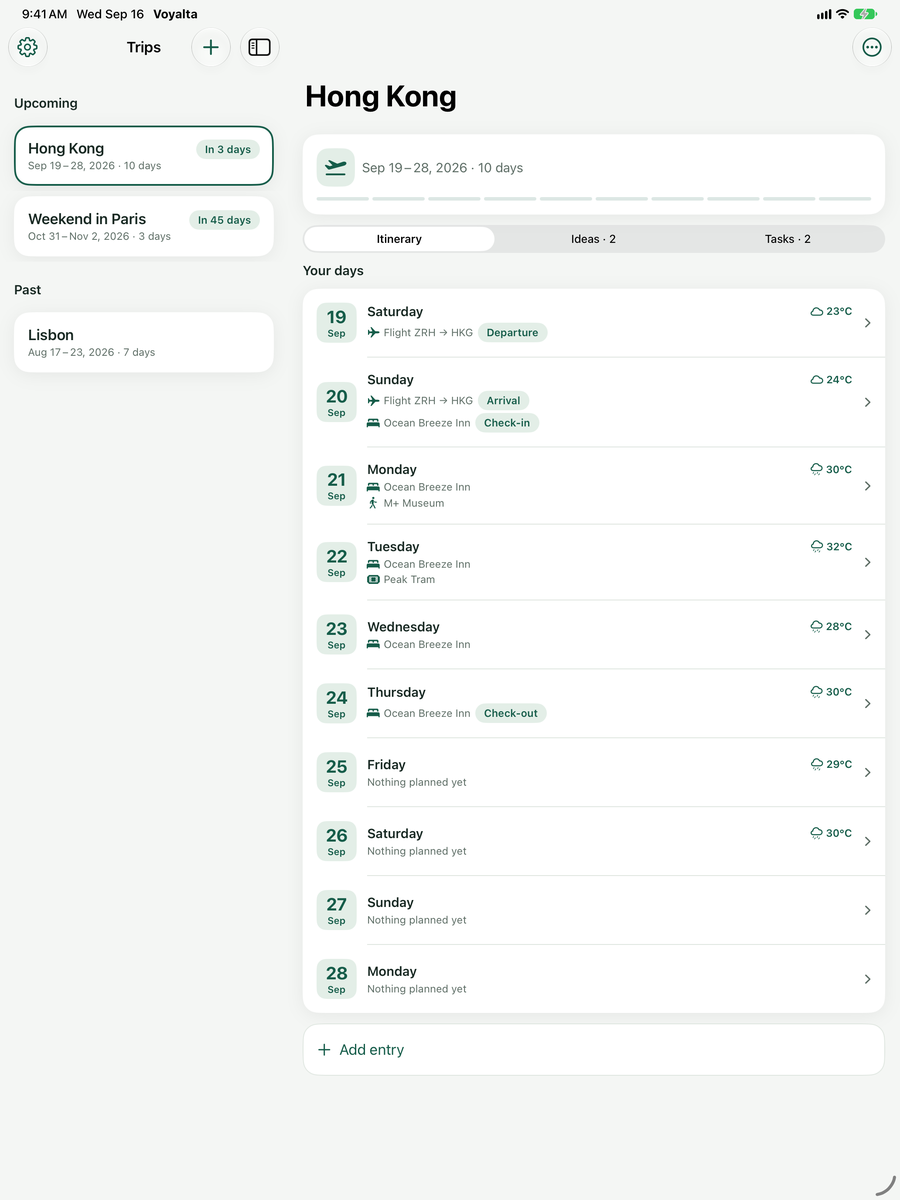
Task: Click 'Nothing planned yet' under Friday
Action: point(417,782)
